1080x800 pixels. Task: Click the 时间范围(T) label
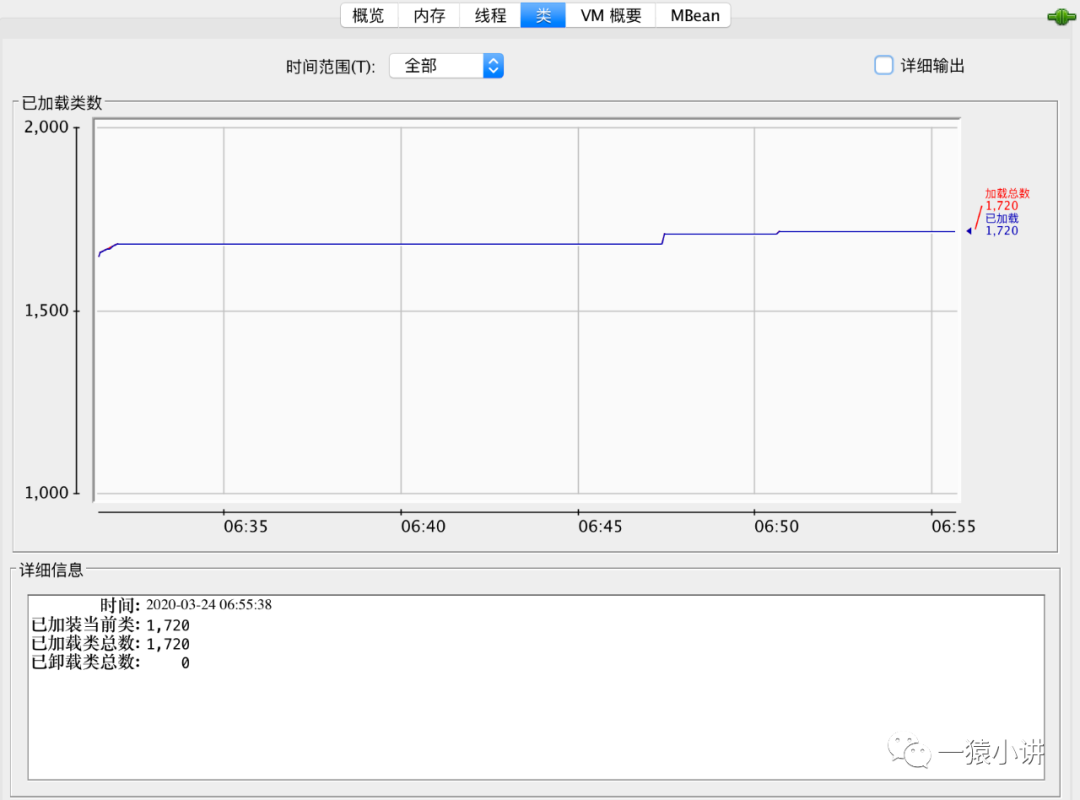click(331, 67)
